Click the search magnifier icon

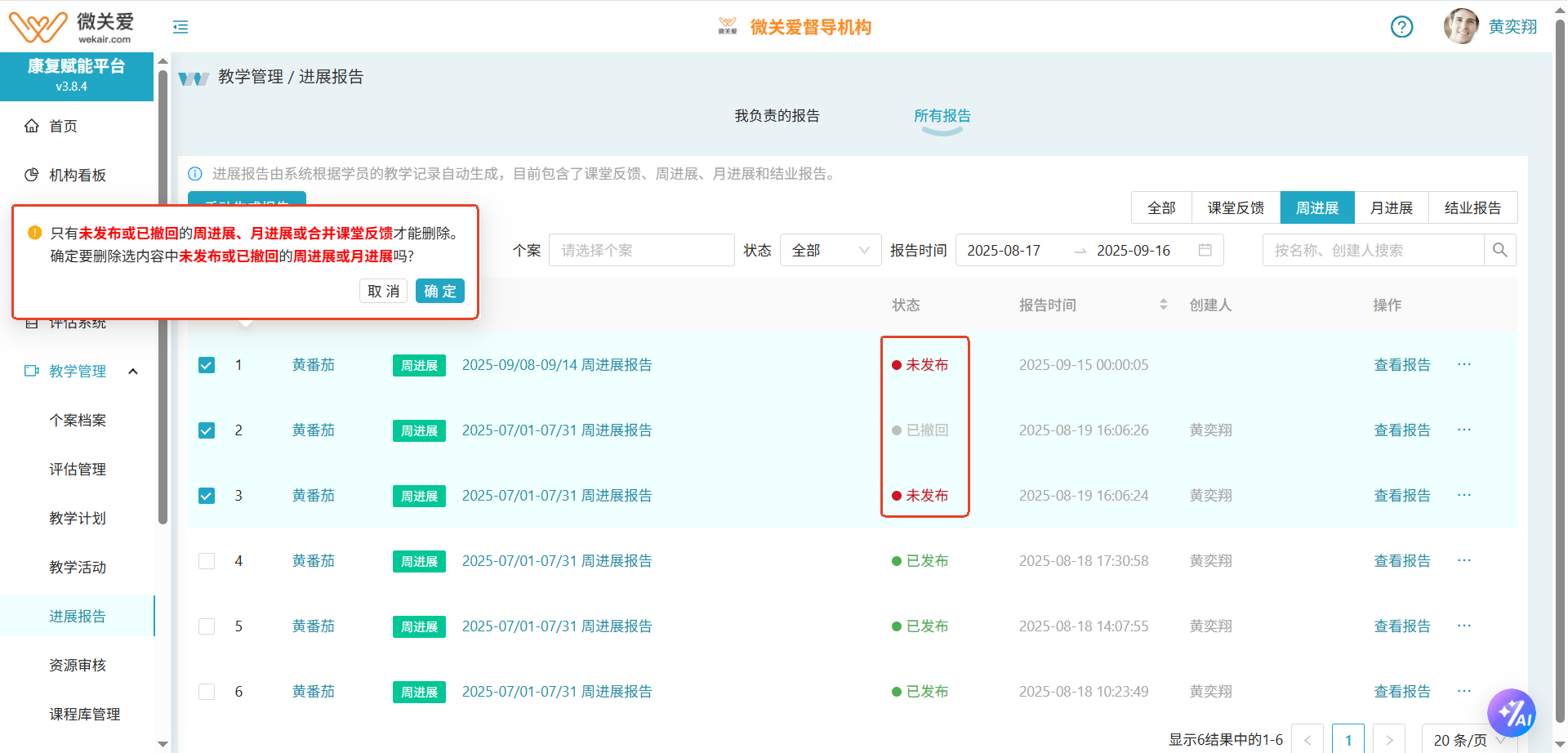click(1499, 250)
